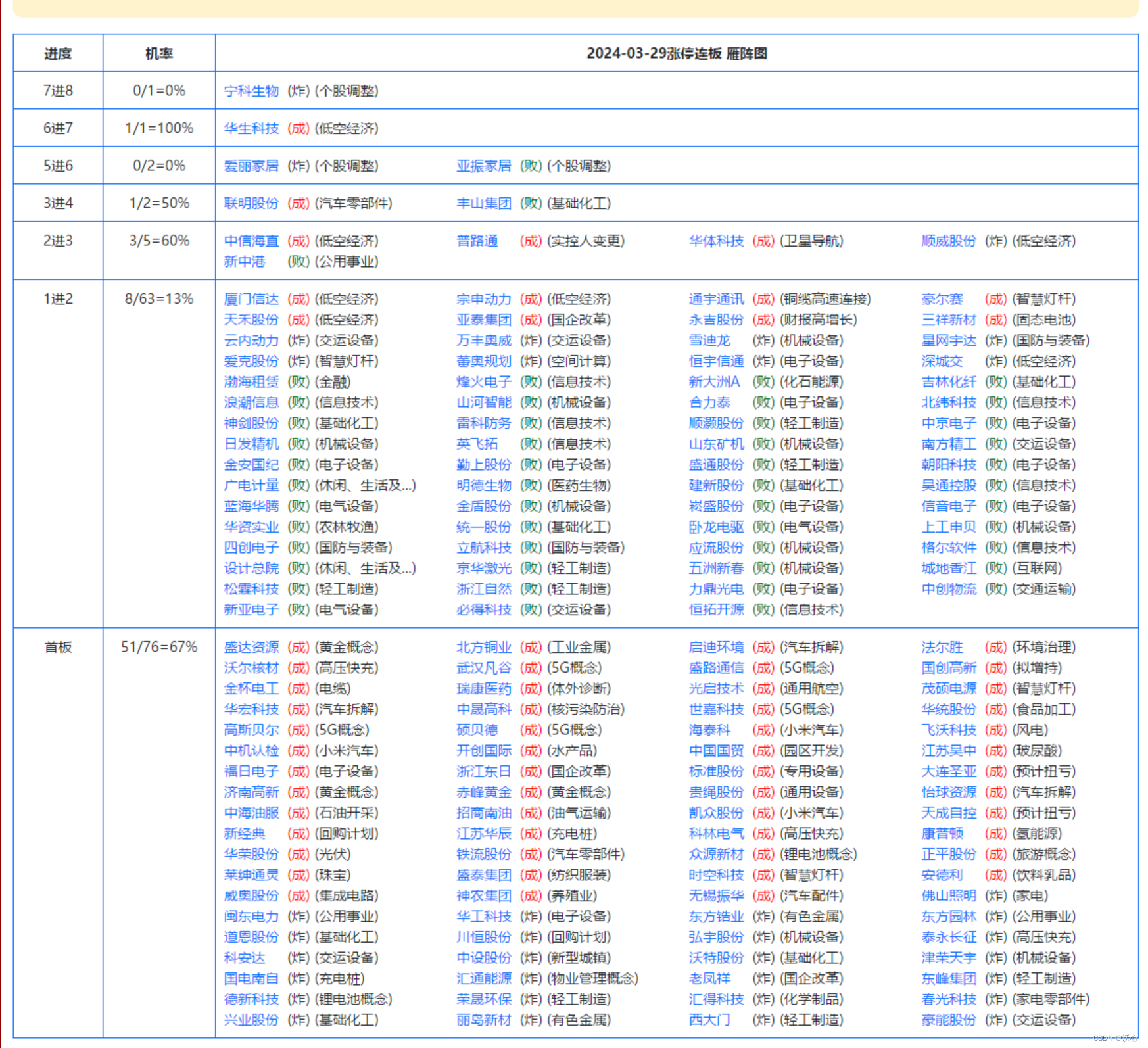1148x1048 pixels.
Task: Open the 华生科技 stock link
Action: (x=251, y=128)
